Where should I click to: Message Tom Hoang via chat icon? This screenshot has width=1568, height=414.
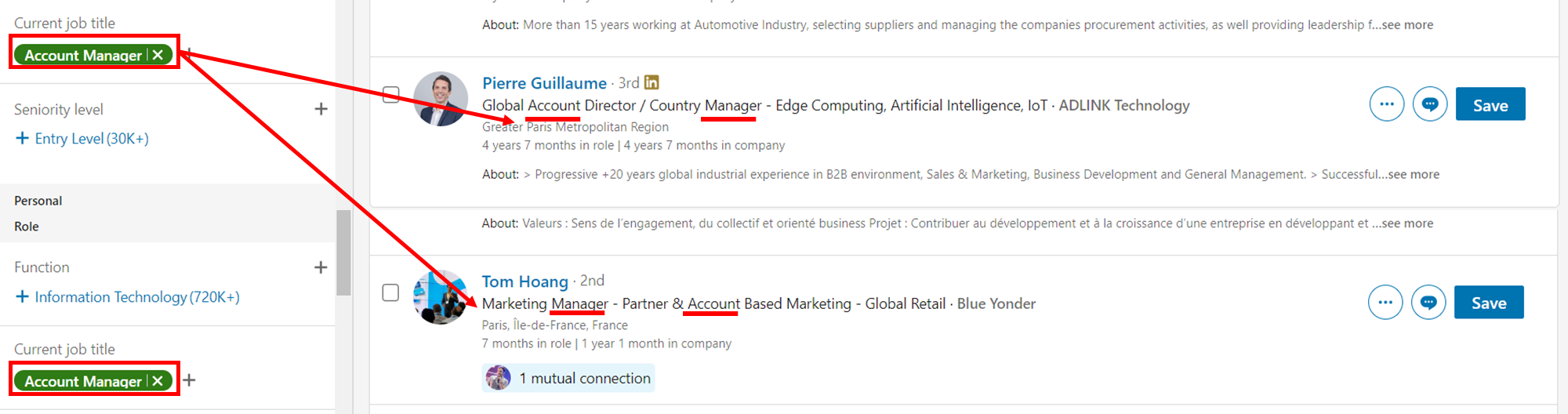tap(1428, 303)
